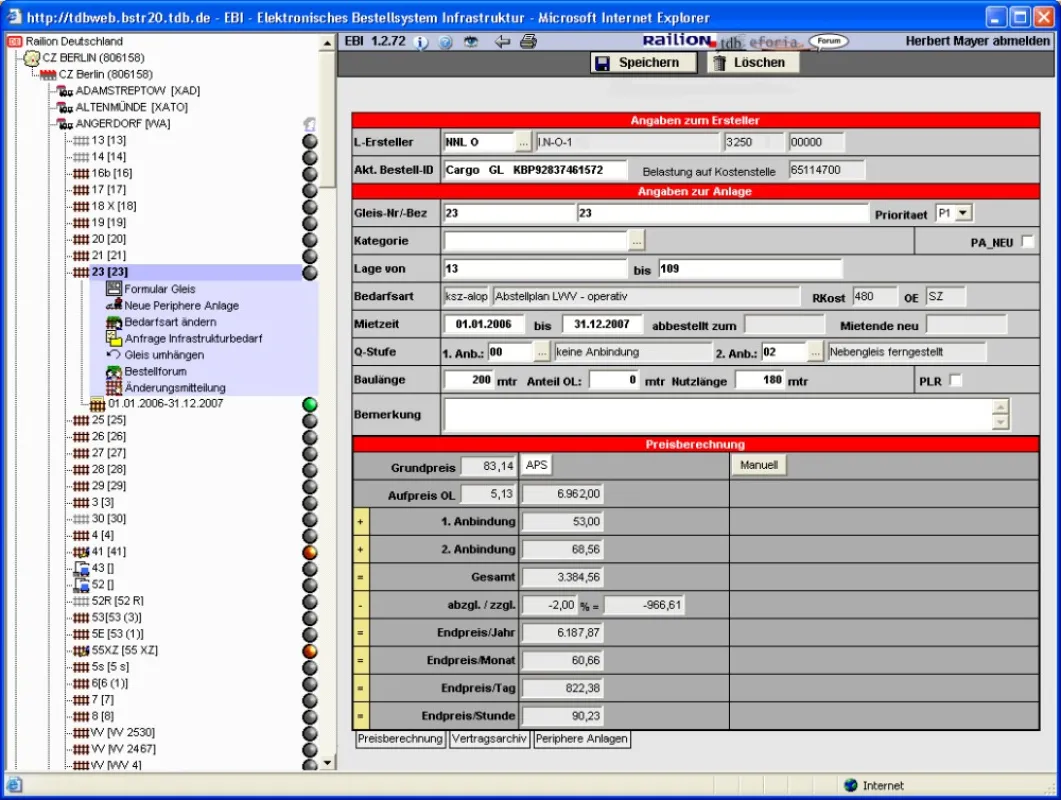
Task: Click the tree panel scroll up arrow
Action: tap(327, 43)
